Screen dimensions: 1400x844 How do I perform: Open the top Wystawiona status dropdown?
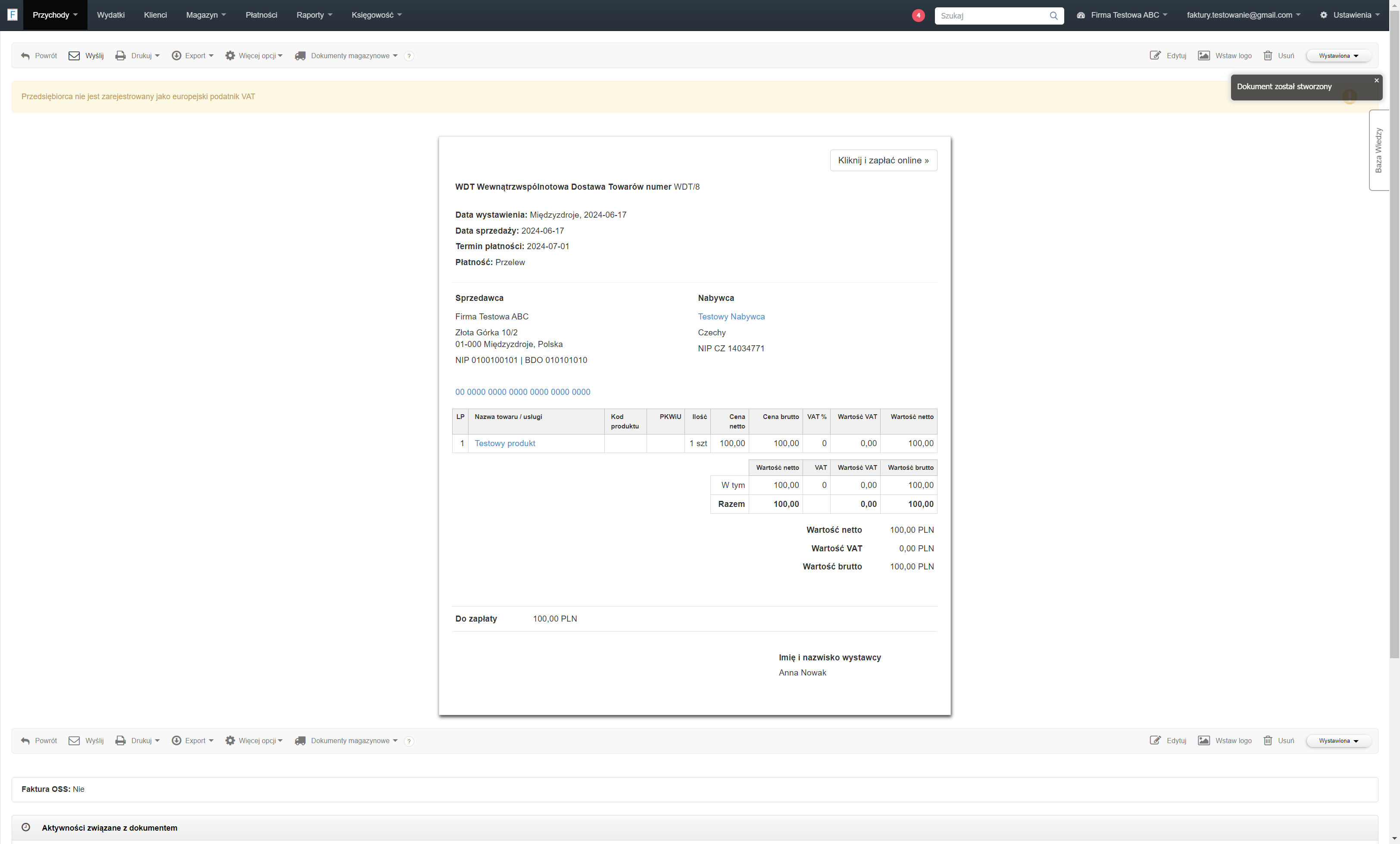1338,56
